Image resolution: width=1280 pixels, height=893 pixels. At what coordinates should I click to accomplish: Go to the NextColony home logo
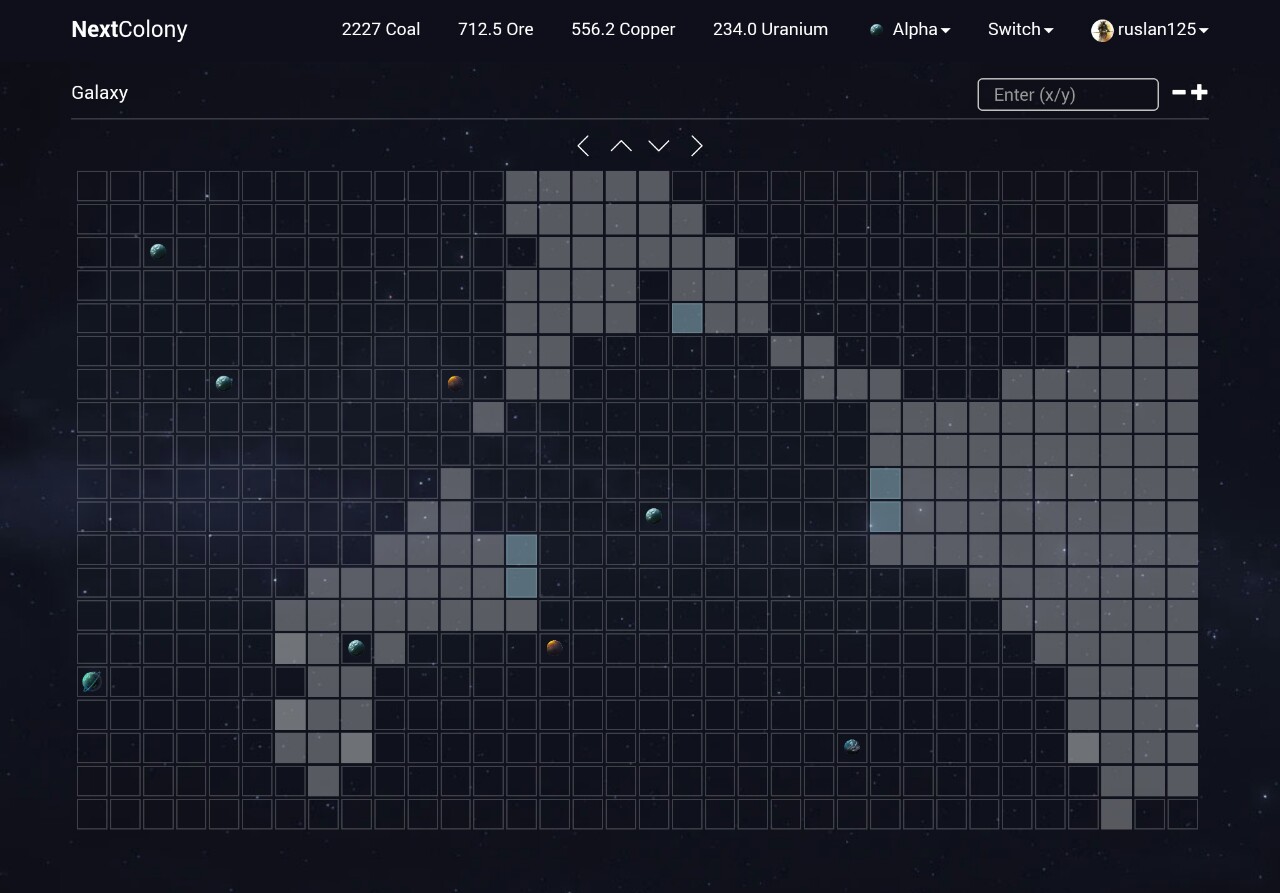129,30
